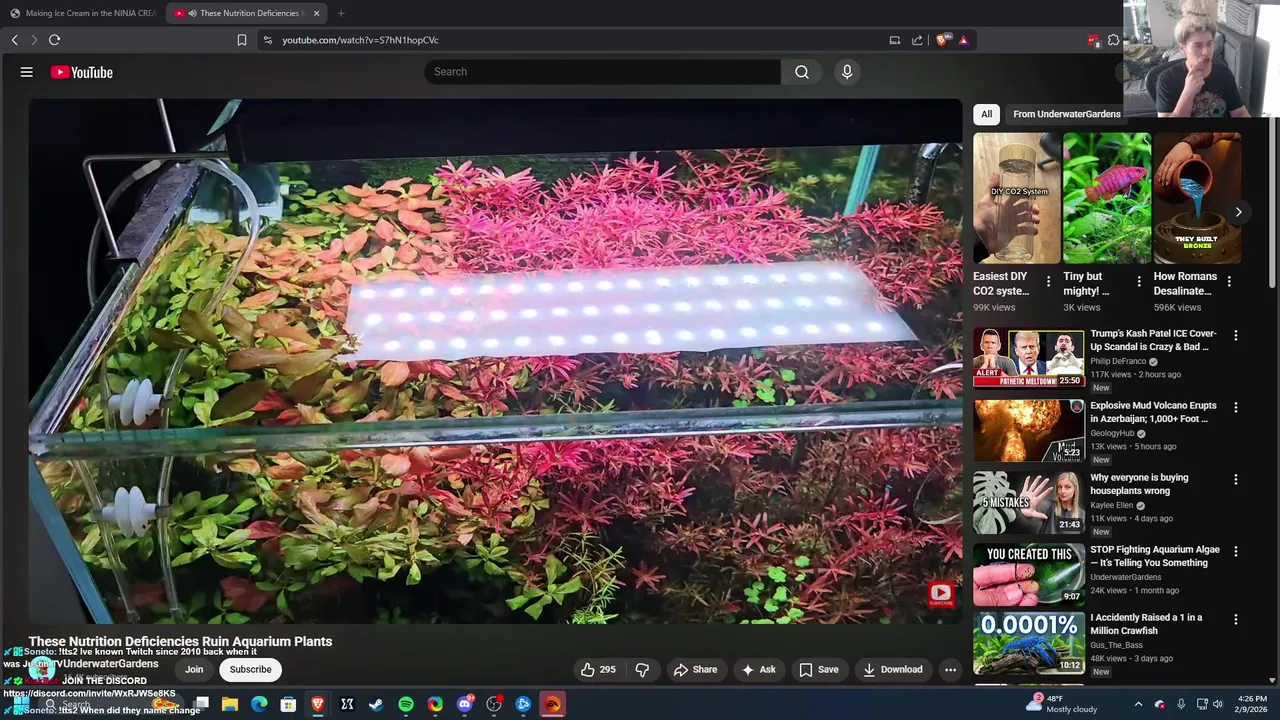This screenshot has height=720, width=1280.
Task: Open STOP Fighting Aquarium Algae video title
Action: (x=1155, y=556)
